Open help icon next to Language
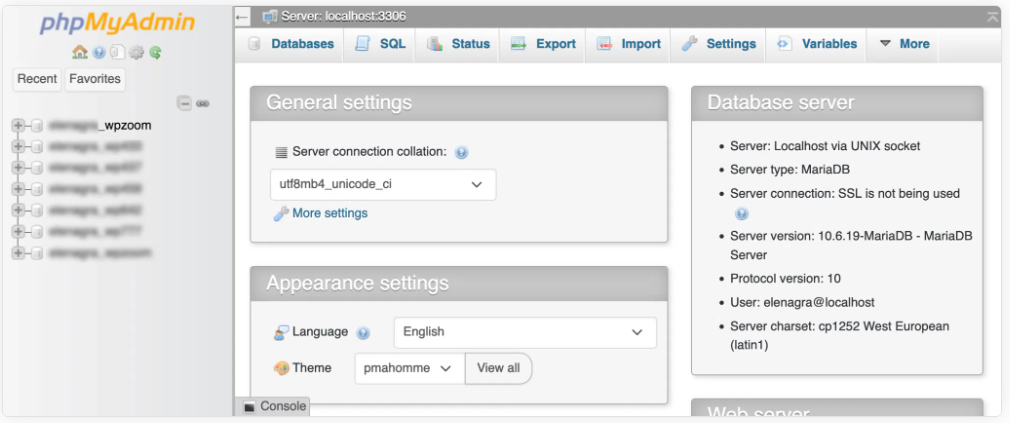This screenshot has height=423, width=1010. (x=363, y=333)
